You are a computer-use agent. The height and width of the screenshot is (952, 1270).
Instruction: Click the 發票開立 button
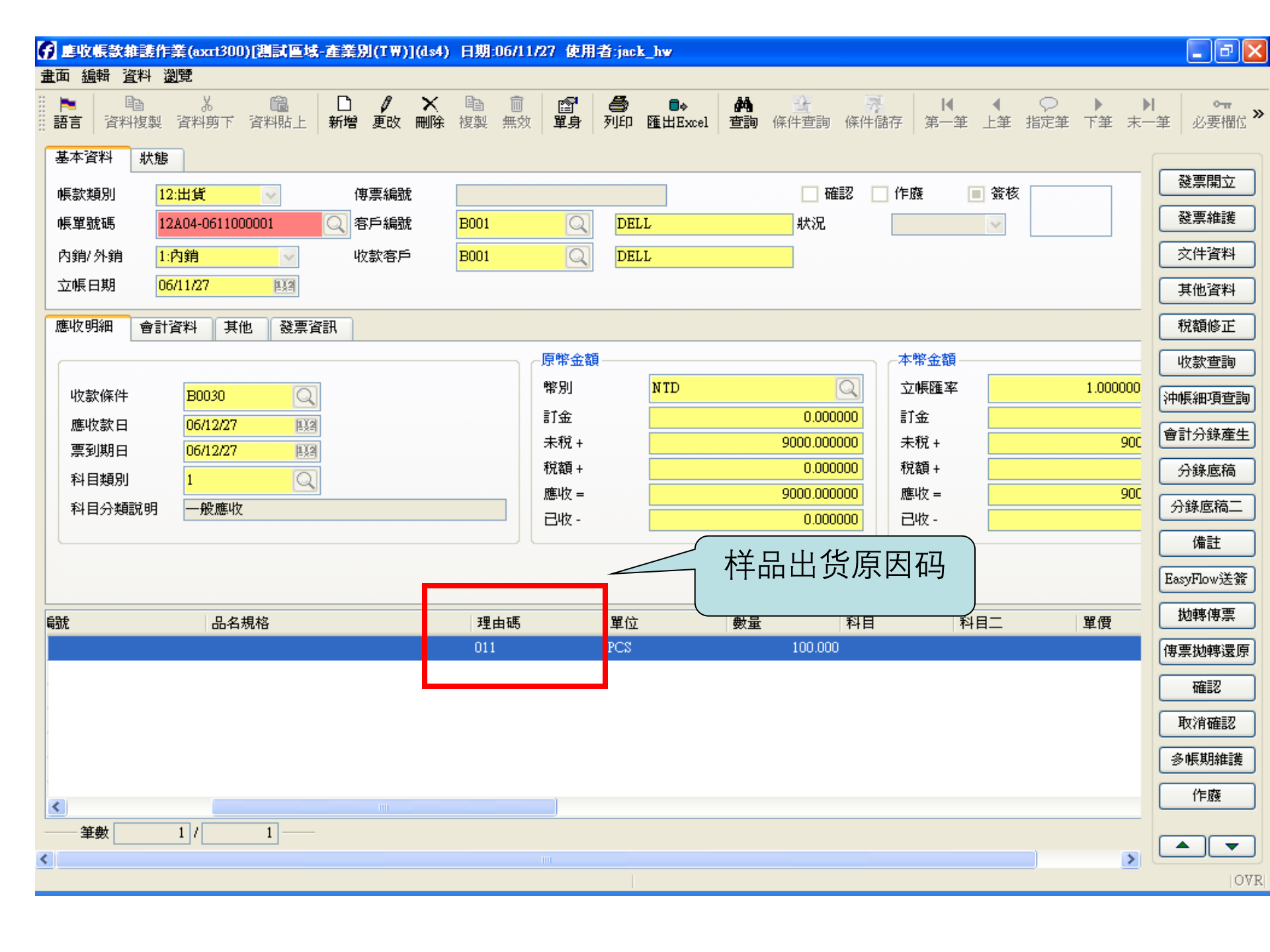(1206, 182)
